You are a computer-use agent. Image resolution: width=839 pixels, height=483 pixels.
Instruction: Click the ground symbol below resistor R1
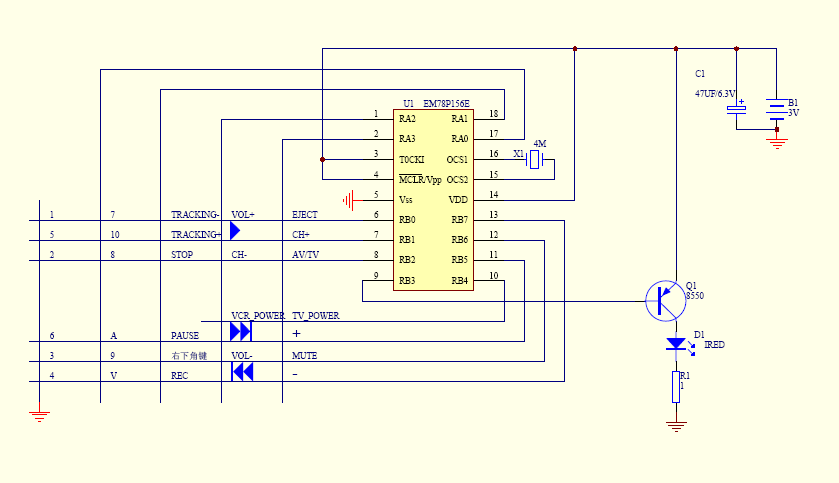click(x=676, y=426)
